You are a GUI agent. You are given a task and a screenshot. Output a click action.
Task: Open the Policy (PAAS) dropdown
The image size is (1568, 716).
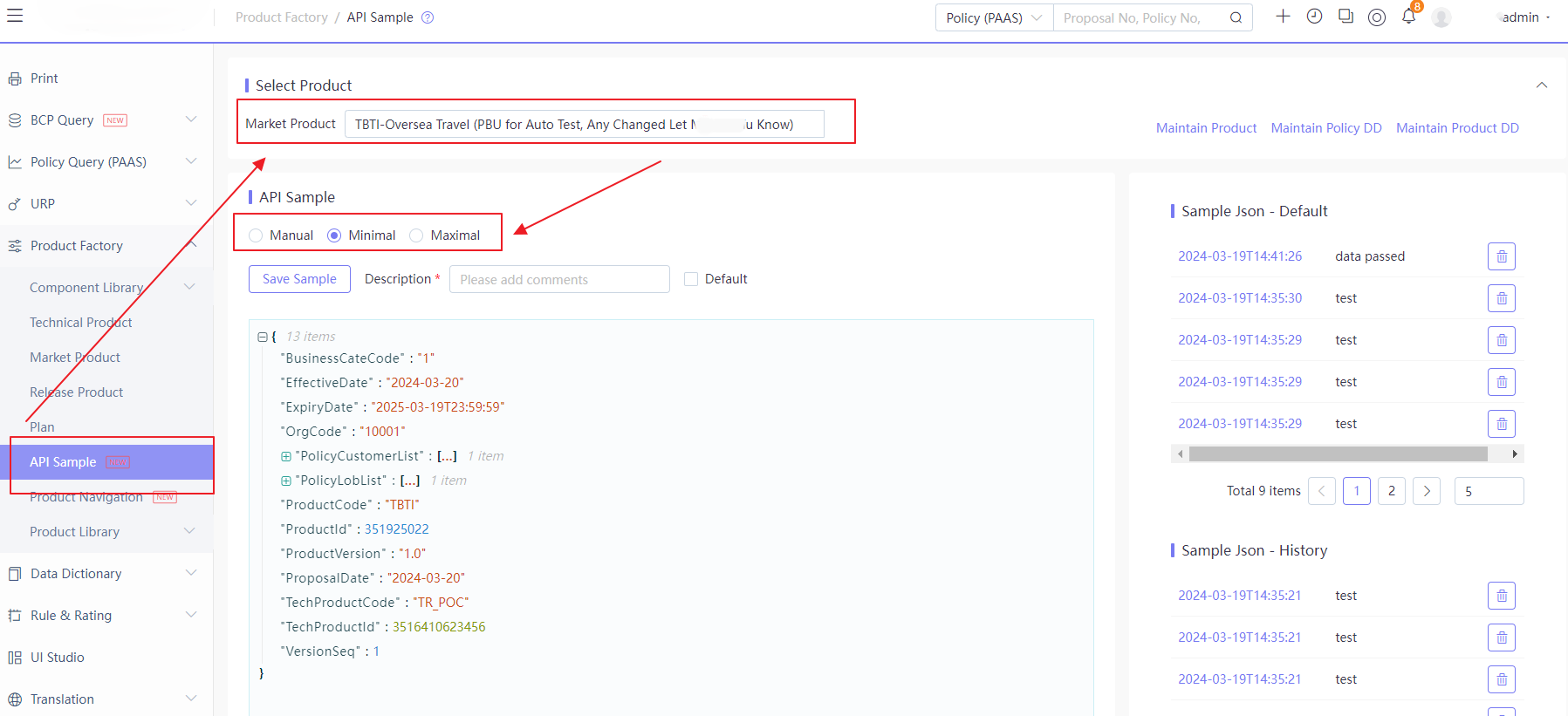994,17
